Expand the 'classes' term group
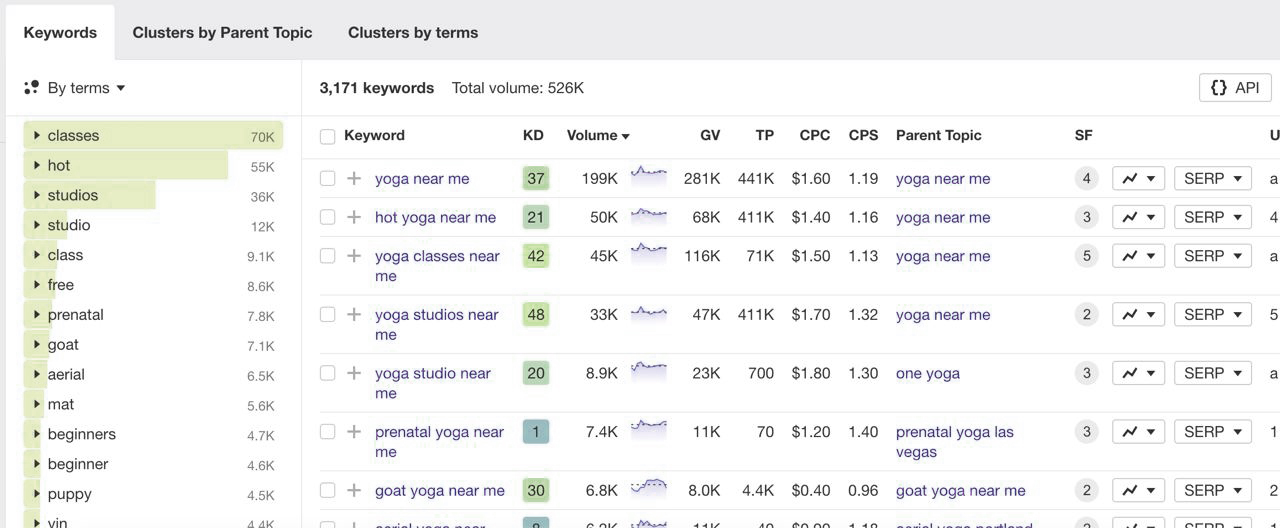The width and height of the screenshot is (1280, 528). pyautogui.click(x=37, y=135)
